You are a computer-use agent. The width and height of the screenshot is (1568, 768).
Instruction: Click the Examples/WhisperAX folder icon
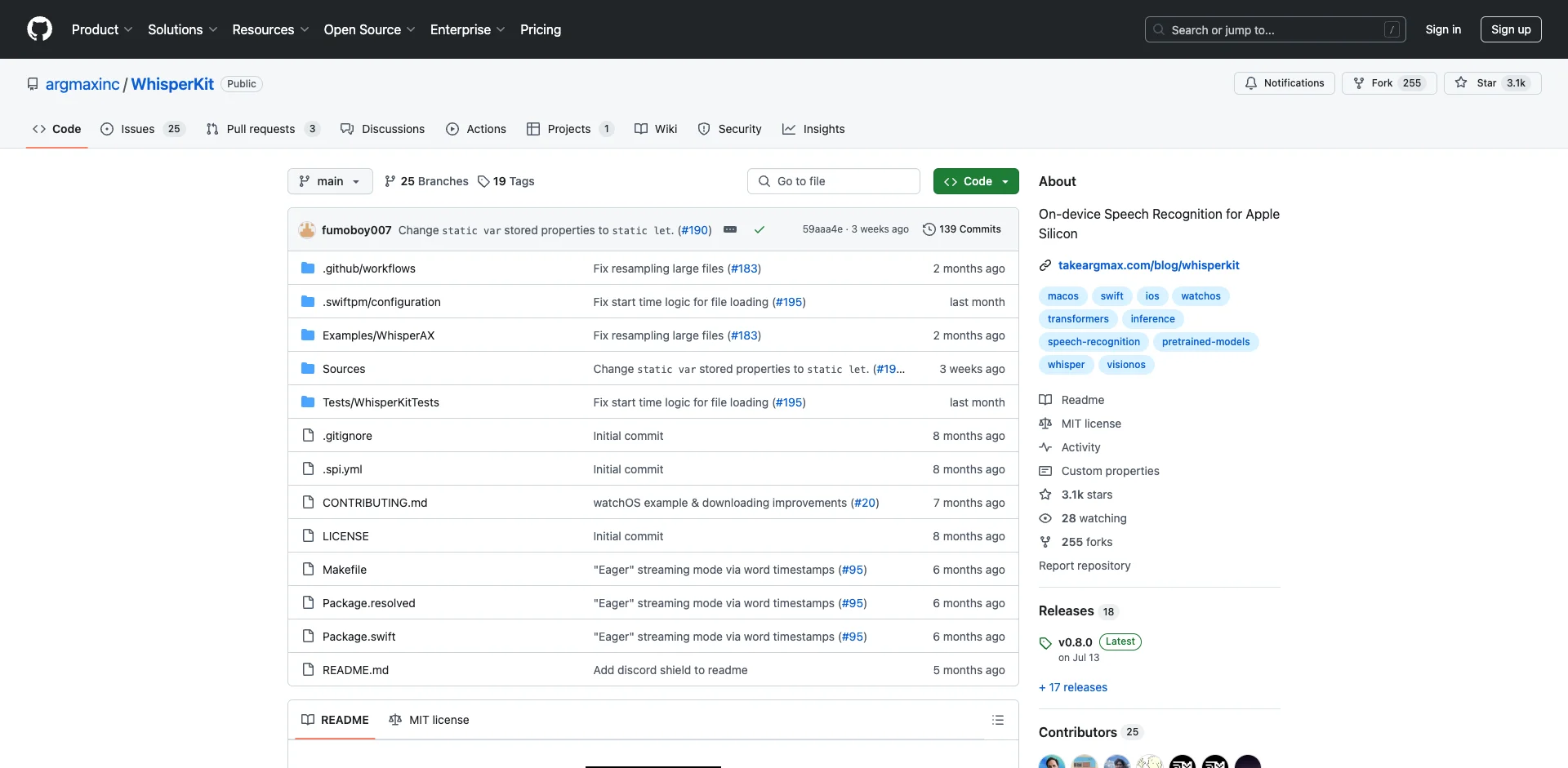click(x=308, y=335)
